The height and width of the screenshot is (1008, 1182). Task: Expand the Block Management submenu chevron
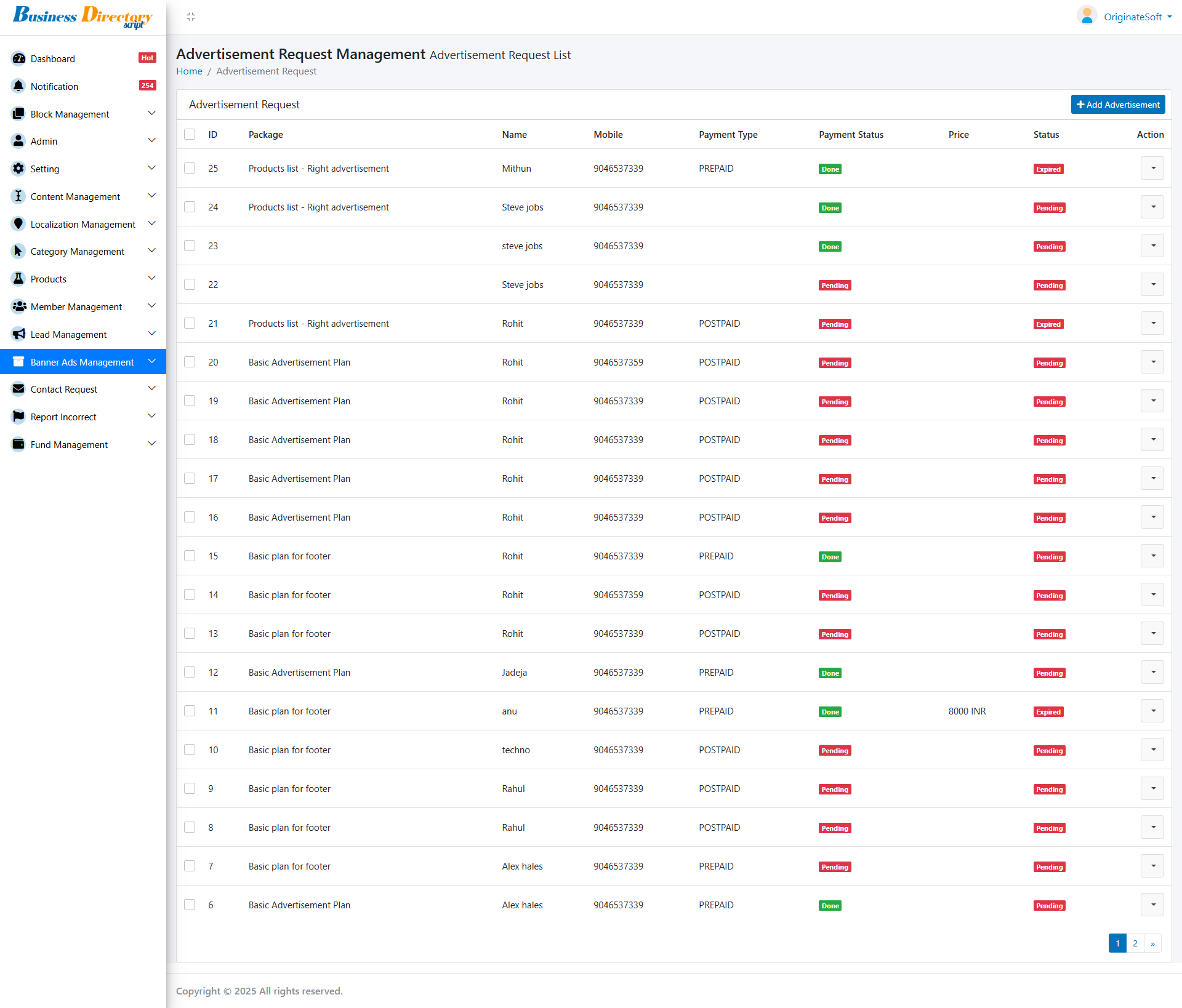151,114
